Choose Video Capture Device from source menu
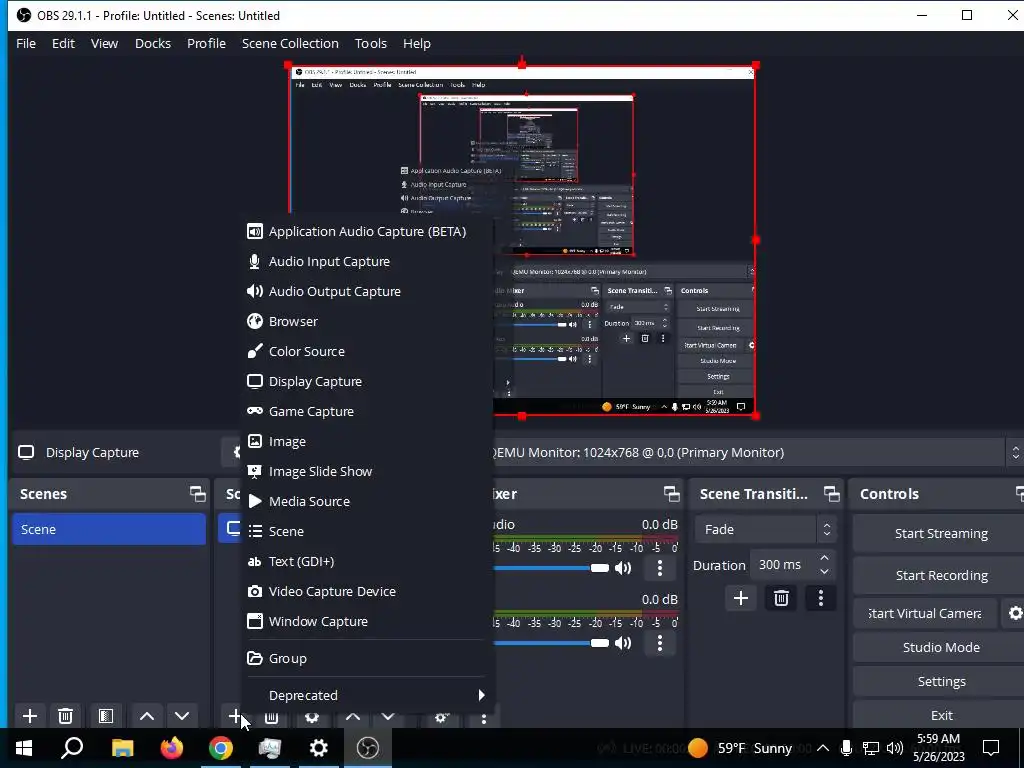Viewport: 1024px width, 768px height. click(x=368, y=591)
